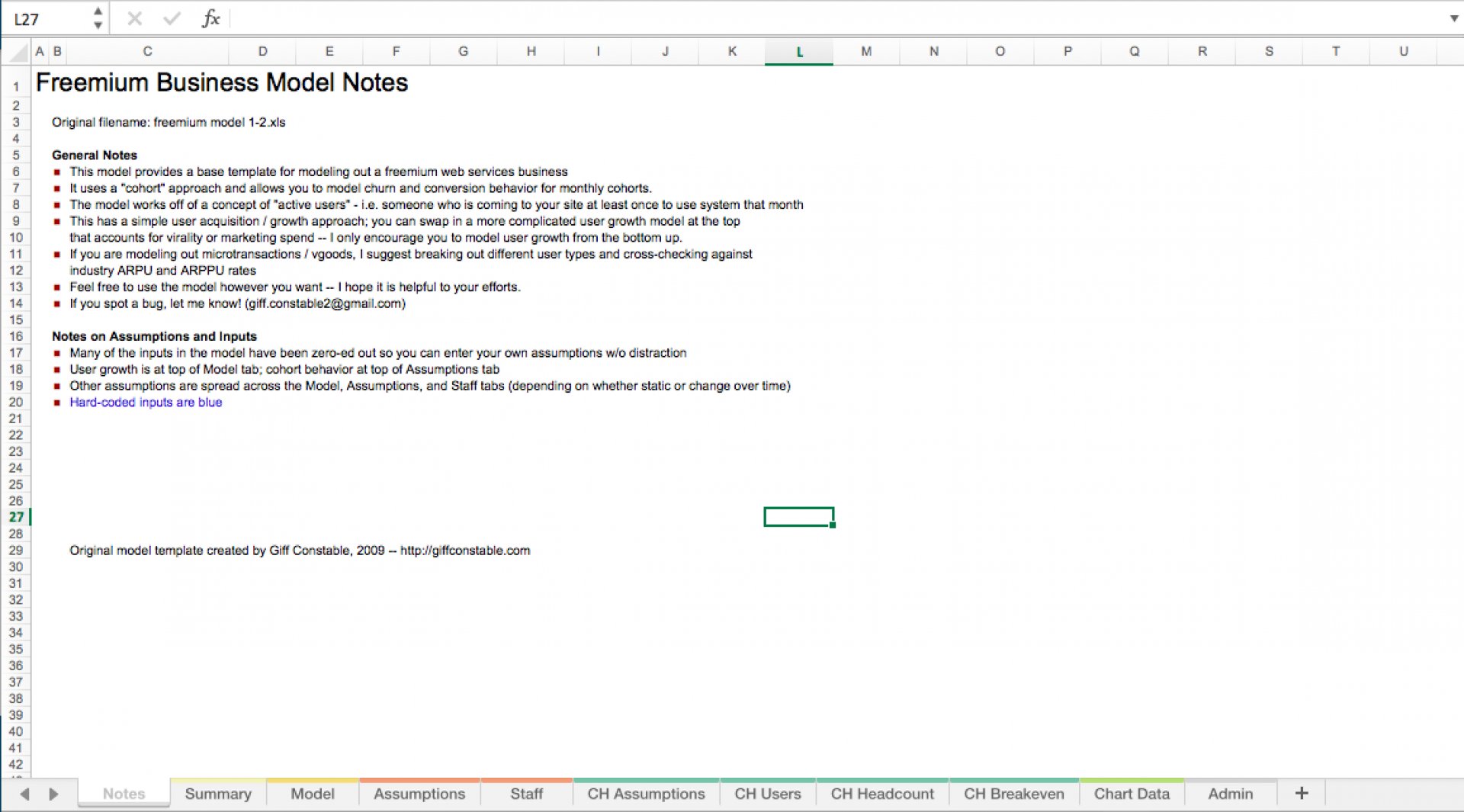Open the CH Assumptions sheet tab
Image resolution: width=1464 pixels, height=812 pixels.
(646, 794)
